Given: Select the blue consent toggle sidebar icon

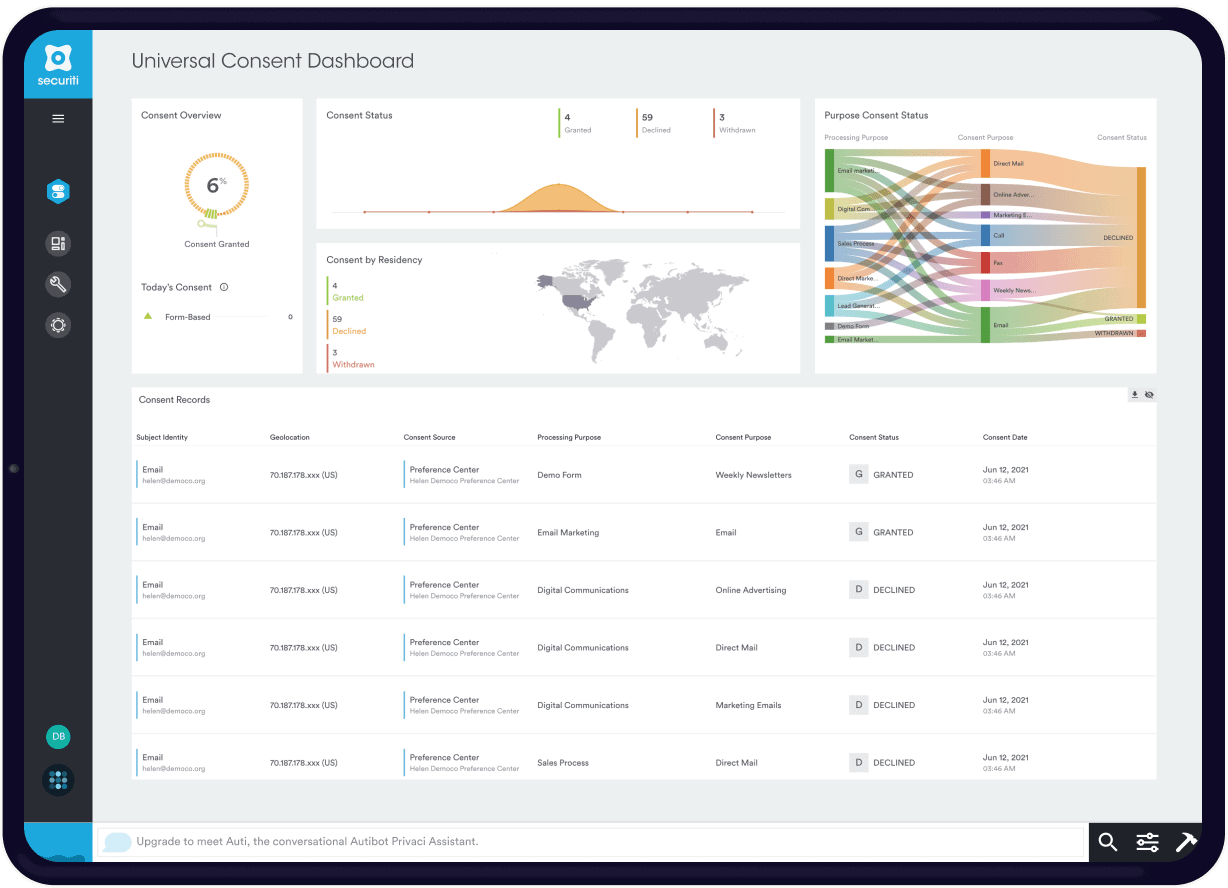Looking at the screenshot, I should [x=58, y=192].
